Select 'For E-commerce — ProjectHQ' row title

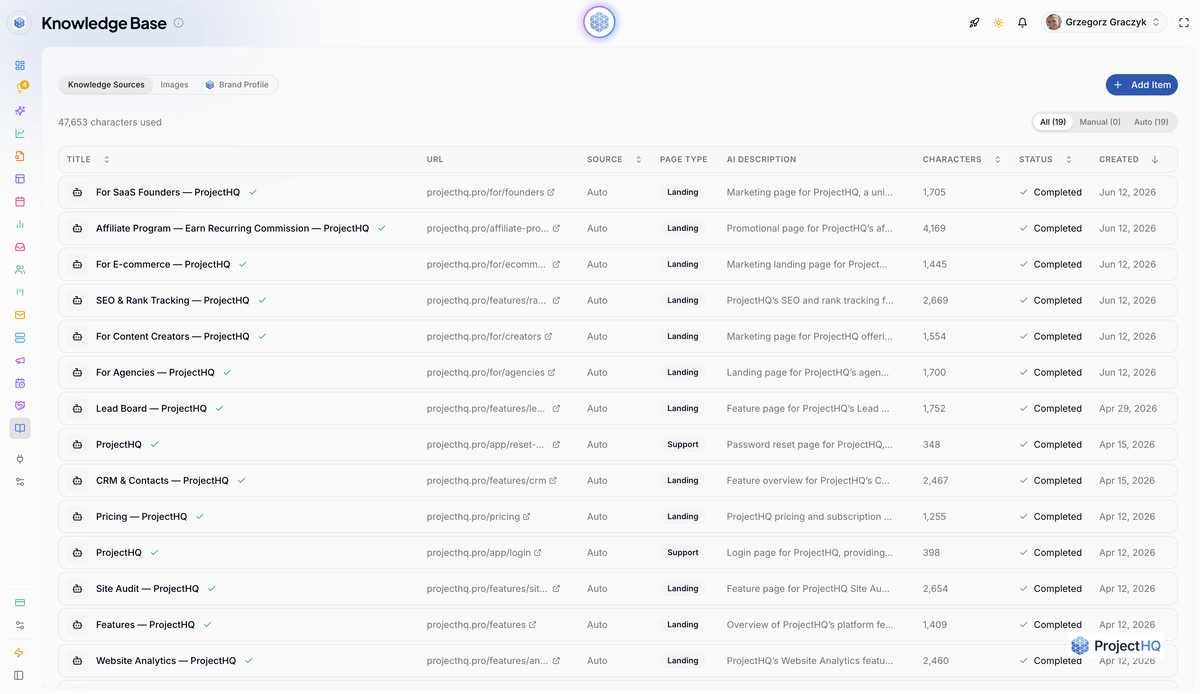pos(163,264)
